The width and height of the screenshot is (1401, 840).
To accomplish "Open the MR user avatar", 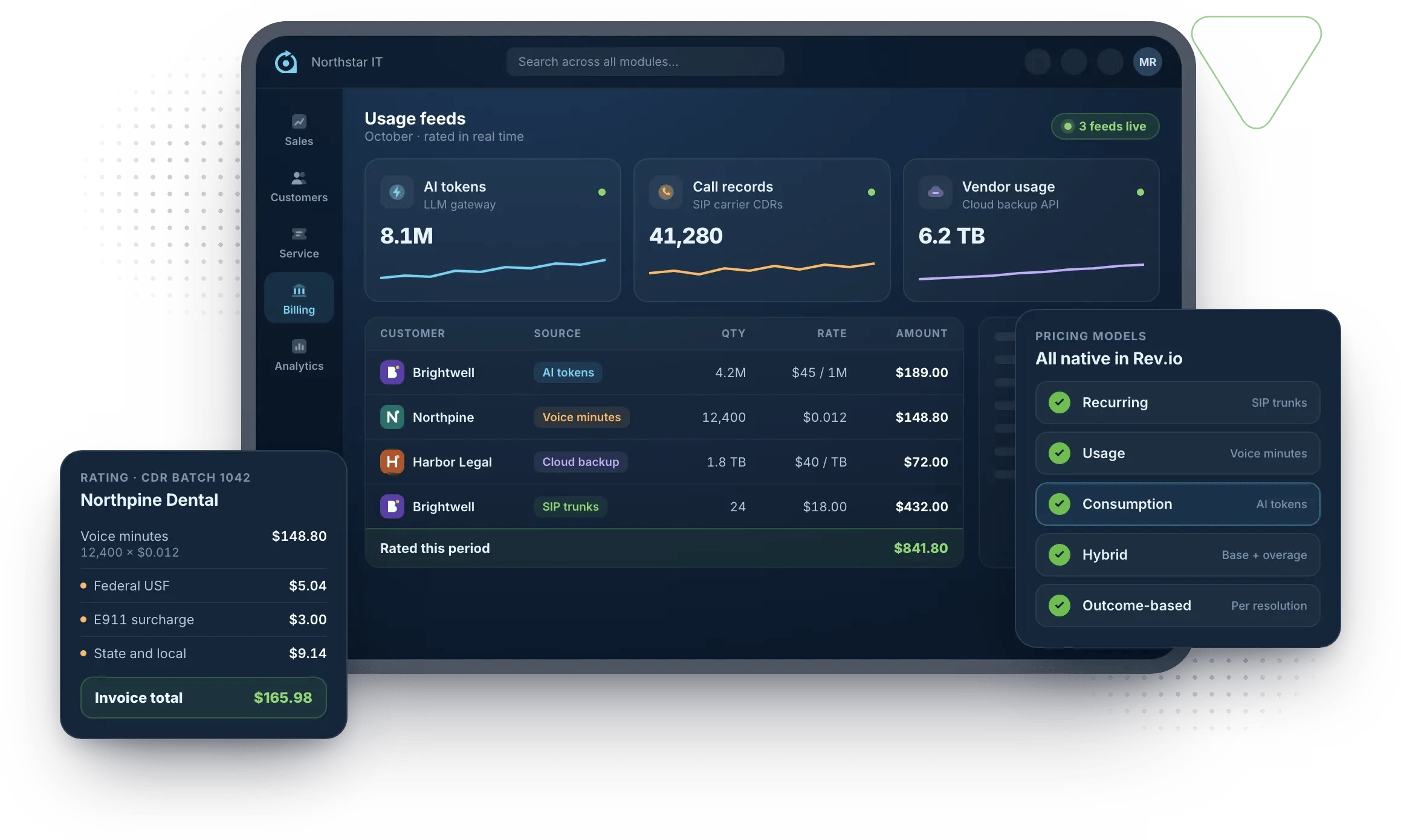I will tap(1147, 62).
